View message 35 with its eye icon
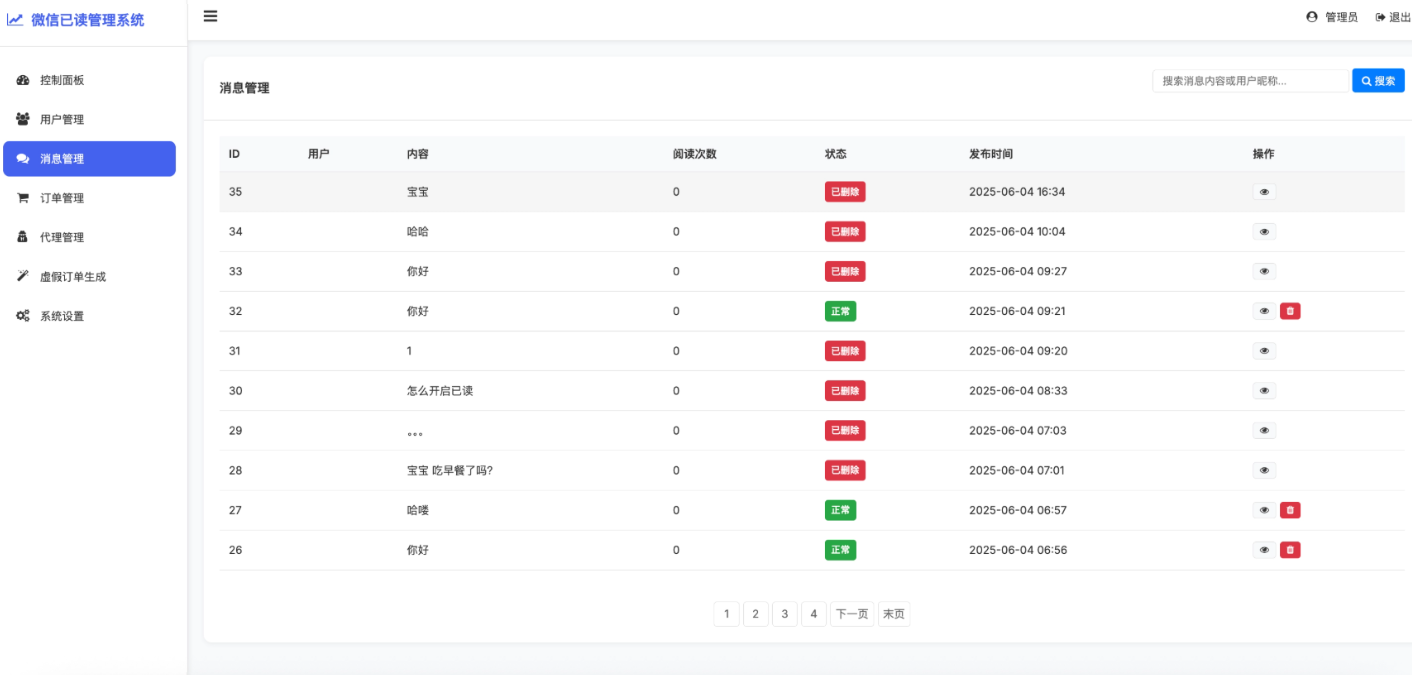The height and width of the screenshot is (675, 1412). pos(1264,191)
